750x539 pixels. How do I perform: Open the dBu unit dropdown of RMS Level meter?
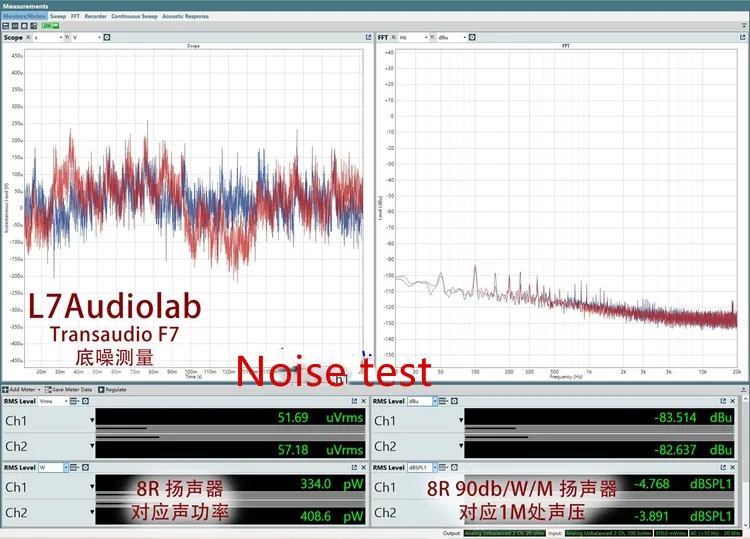coord(422,401)
